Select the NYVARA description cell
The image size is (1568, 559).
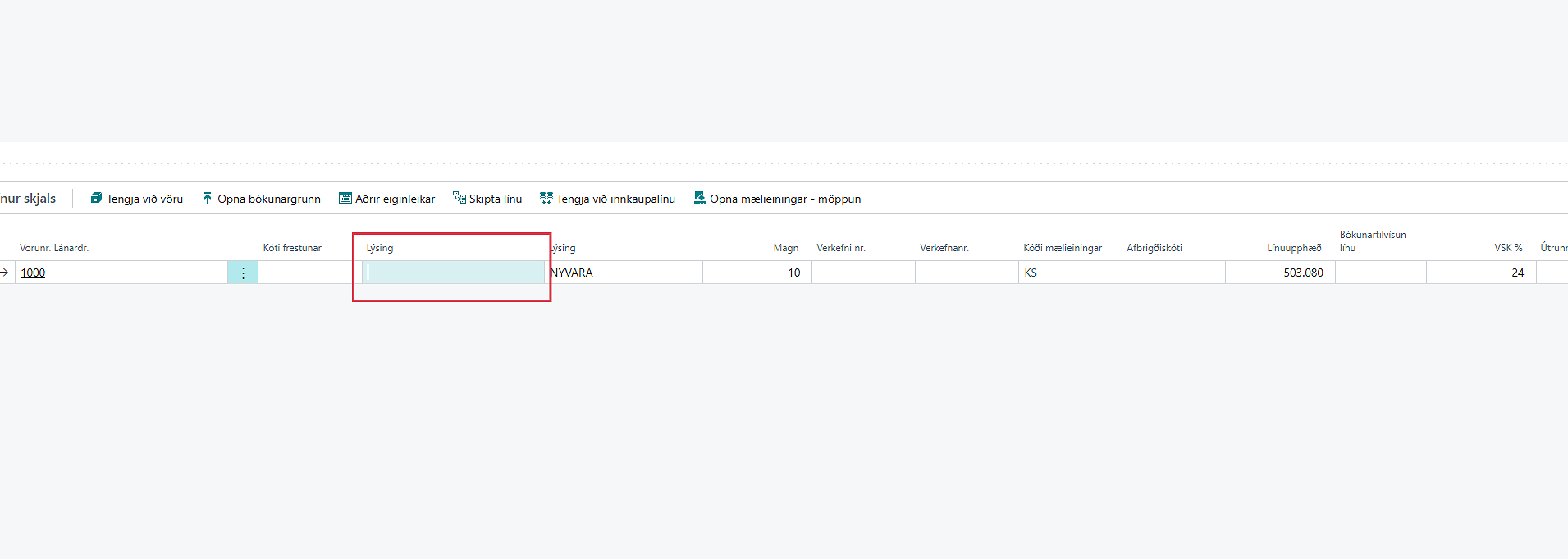click(624, 273)
